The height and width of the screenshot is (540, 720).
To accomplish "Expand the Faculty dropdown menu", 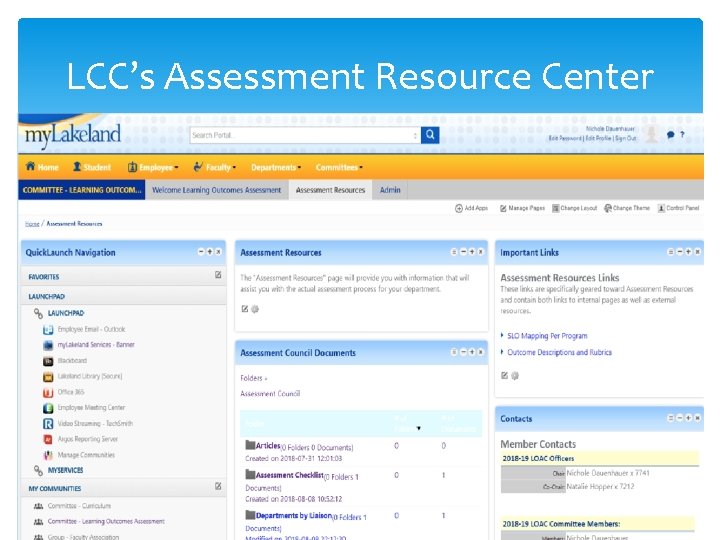I will click(x=214, y=167).
